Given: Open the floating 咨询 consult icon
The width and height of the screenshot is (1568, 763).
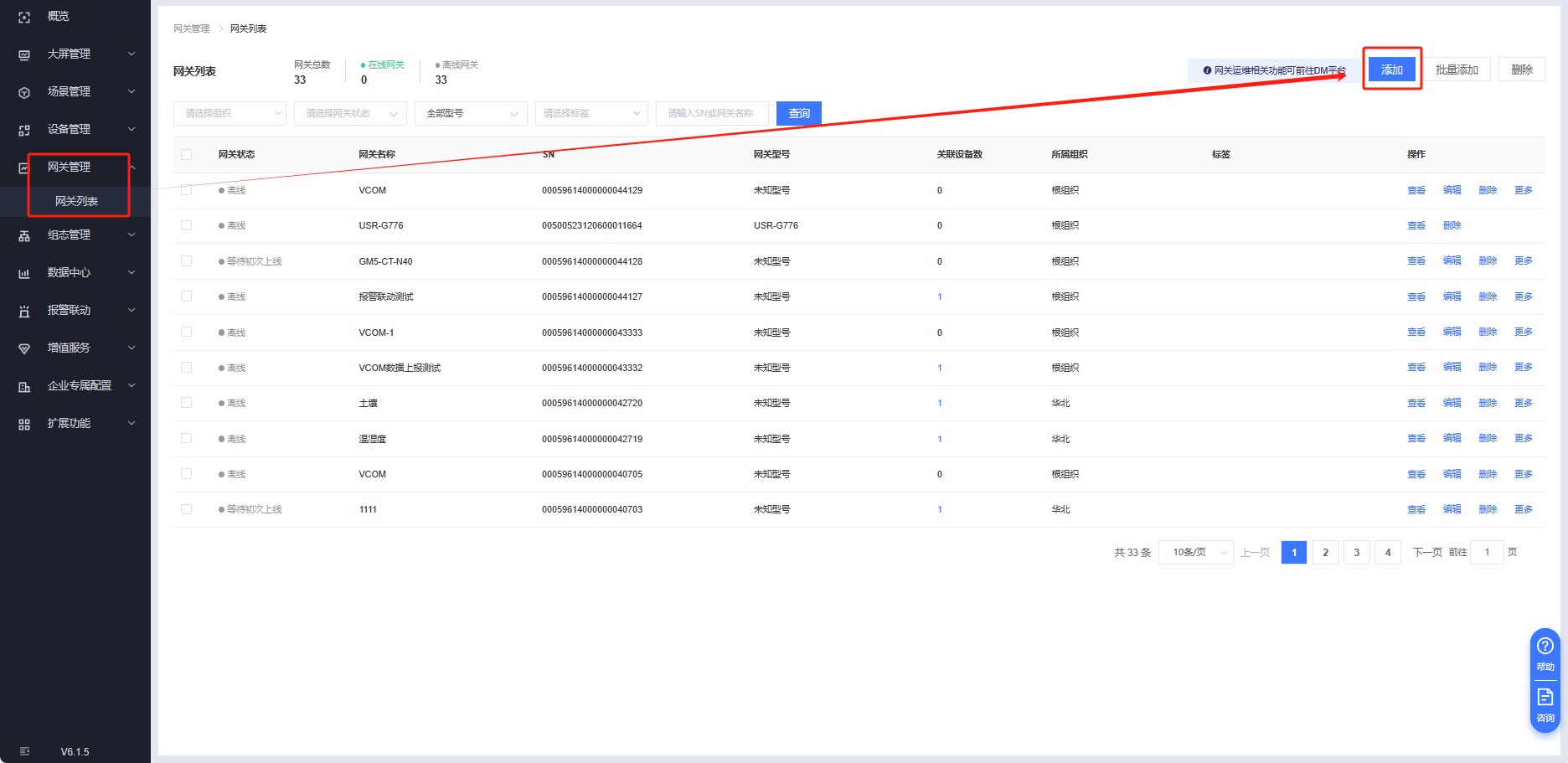Looking at the screenshot, I should [1545, 704].
